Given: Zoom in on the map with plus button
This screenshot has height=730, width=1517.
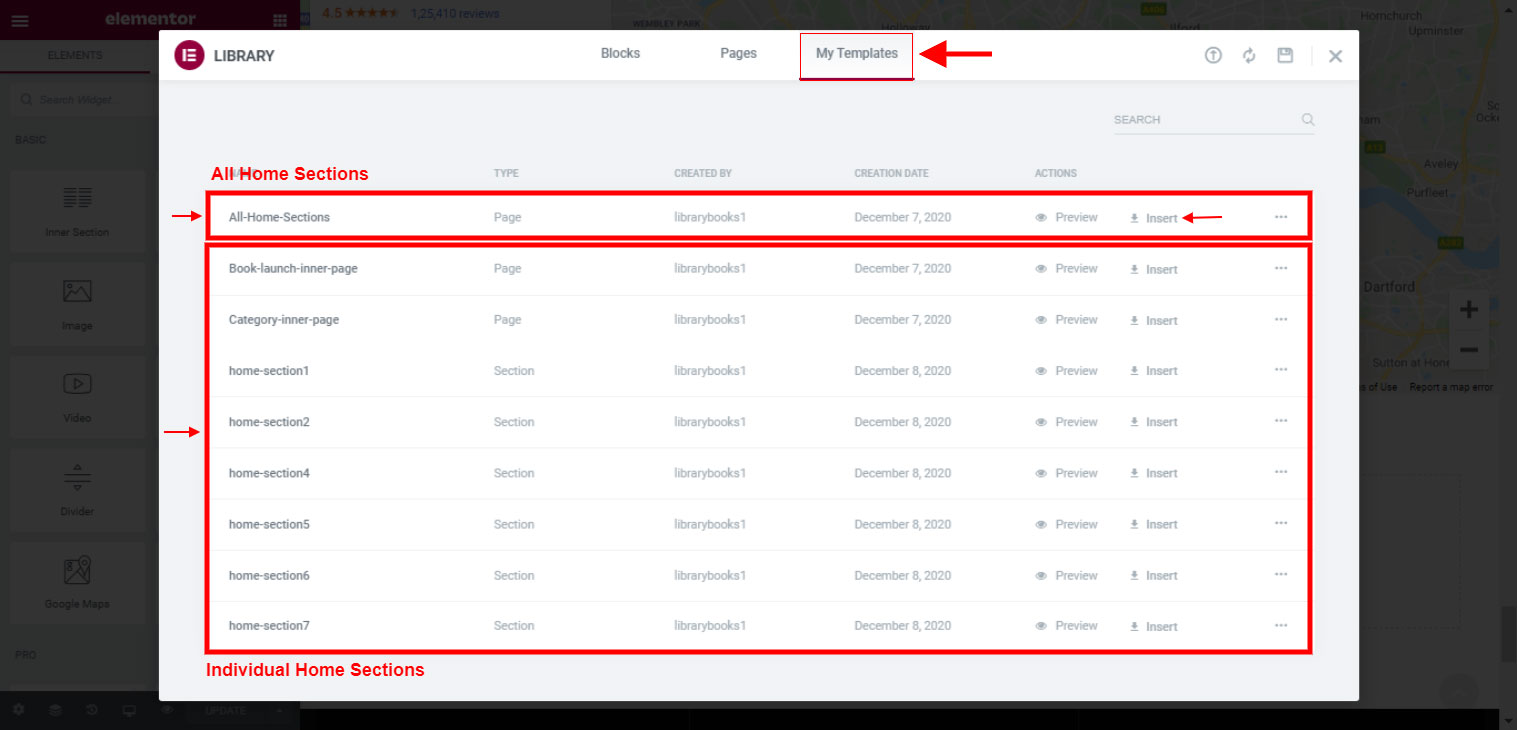Looking at the screenshot, I should pyautogui.click(x=1469, y=310).
